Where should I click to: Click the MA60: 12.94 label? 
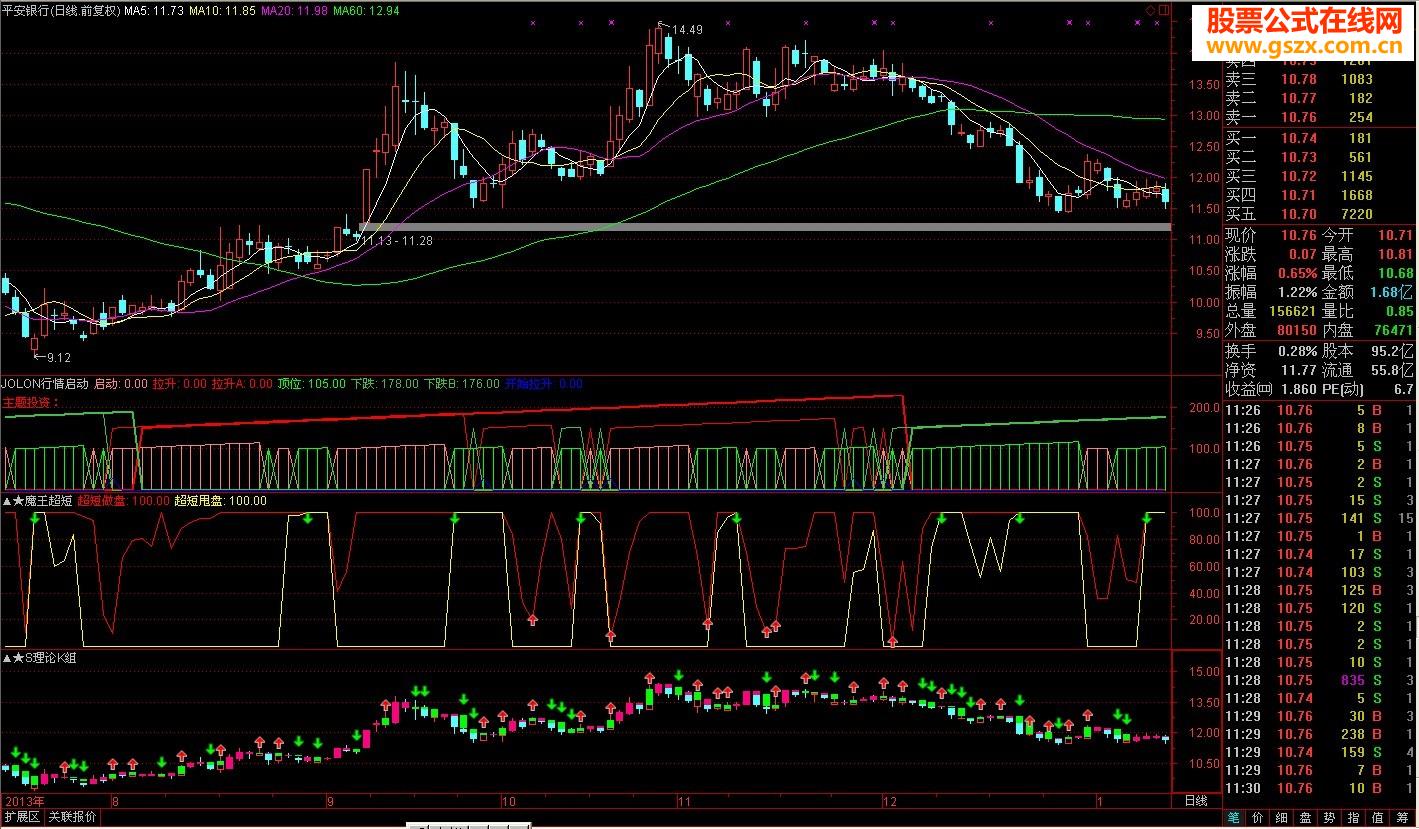point(366,11)
